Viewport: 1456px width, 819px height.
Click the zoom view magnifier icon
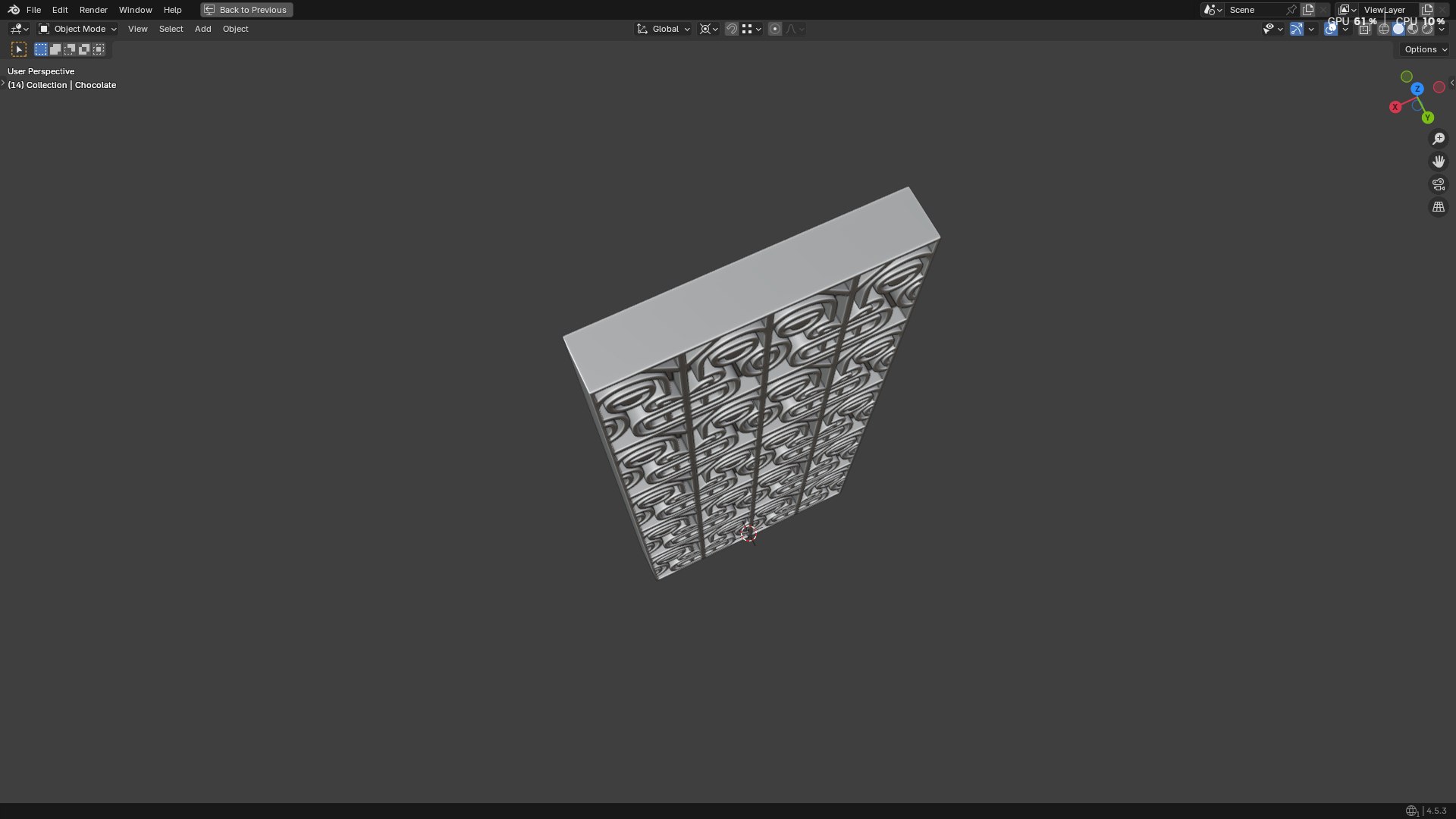click(x=1438, y=139)
